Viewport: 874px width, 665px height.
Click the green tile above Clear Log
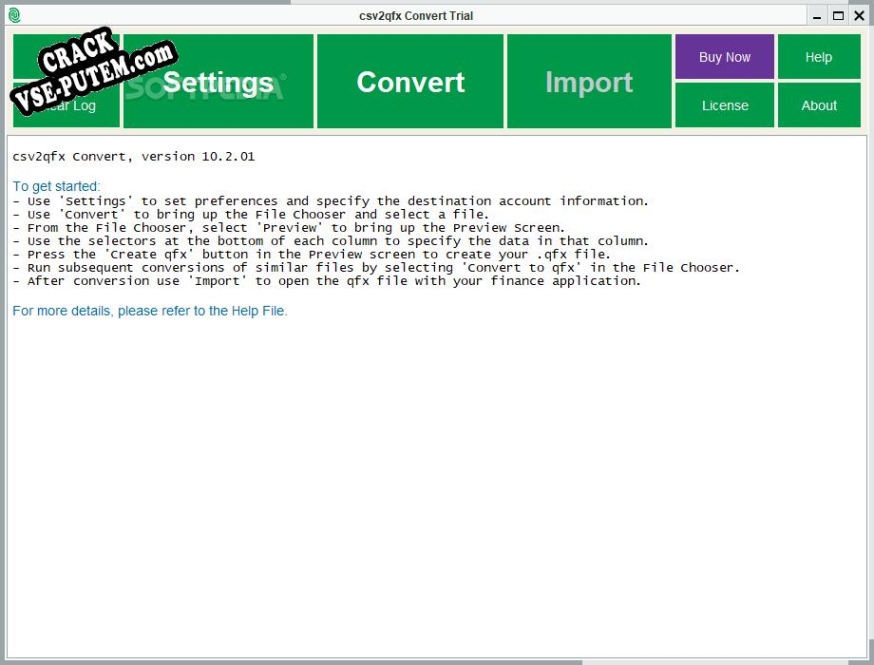coord(66,57)
